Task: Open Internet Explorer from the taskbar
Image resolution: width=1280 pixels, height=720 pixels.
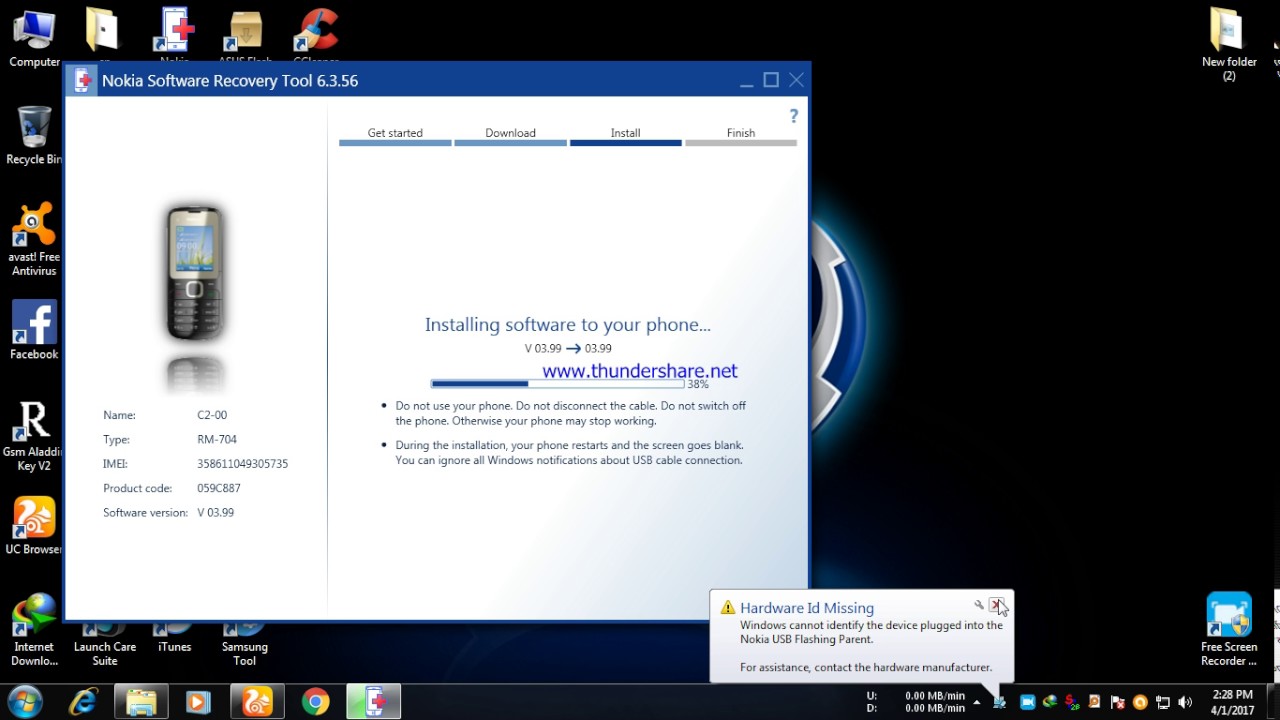Action: click(x=84, y=702)
